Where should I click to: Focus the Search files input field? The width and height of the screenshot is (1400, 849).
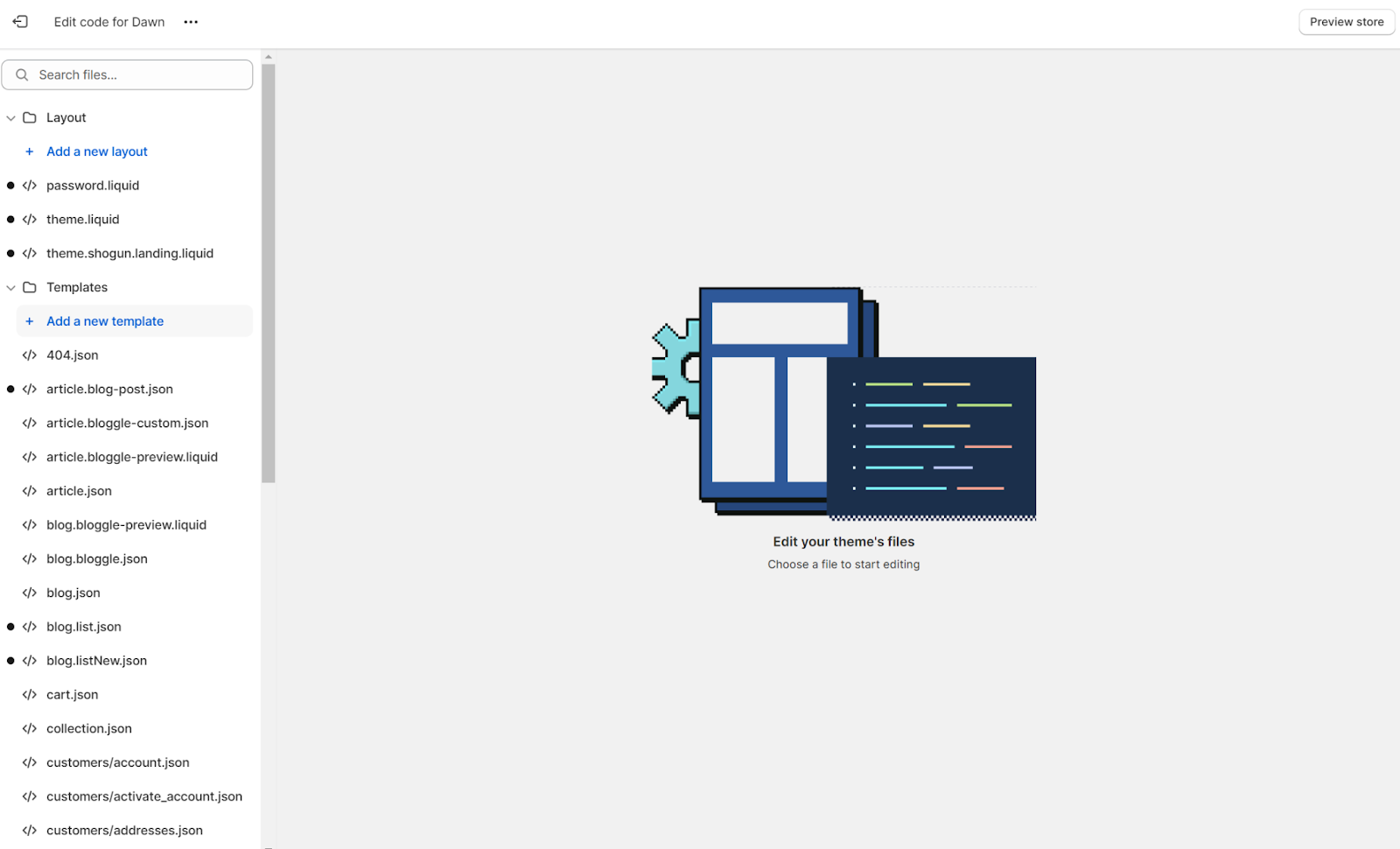(x=127, y=75)
